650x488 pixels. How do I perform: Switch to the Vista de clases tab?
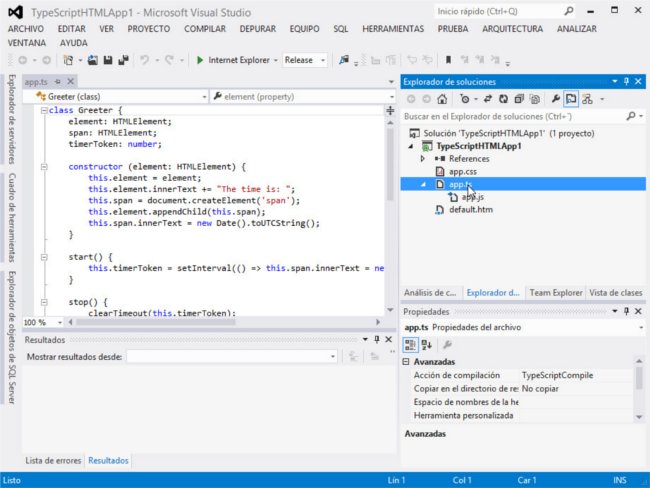616,293
